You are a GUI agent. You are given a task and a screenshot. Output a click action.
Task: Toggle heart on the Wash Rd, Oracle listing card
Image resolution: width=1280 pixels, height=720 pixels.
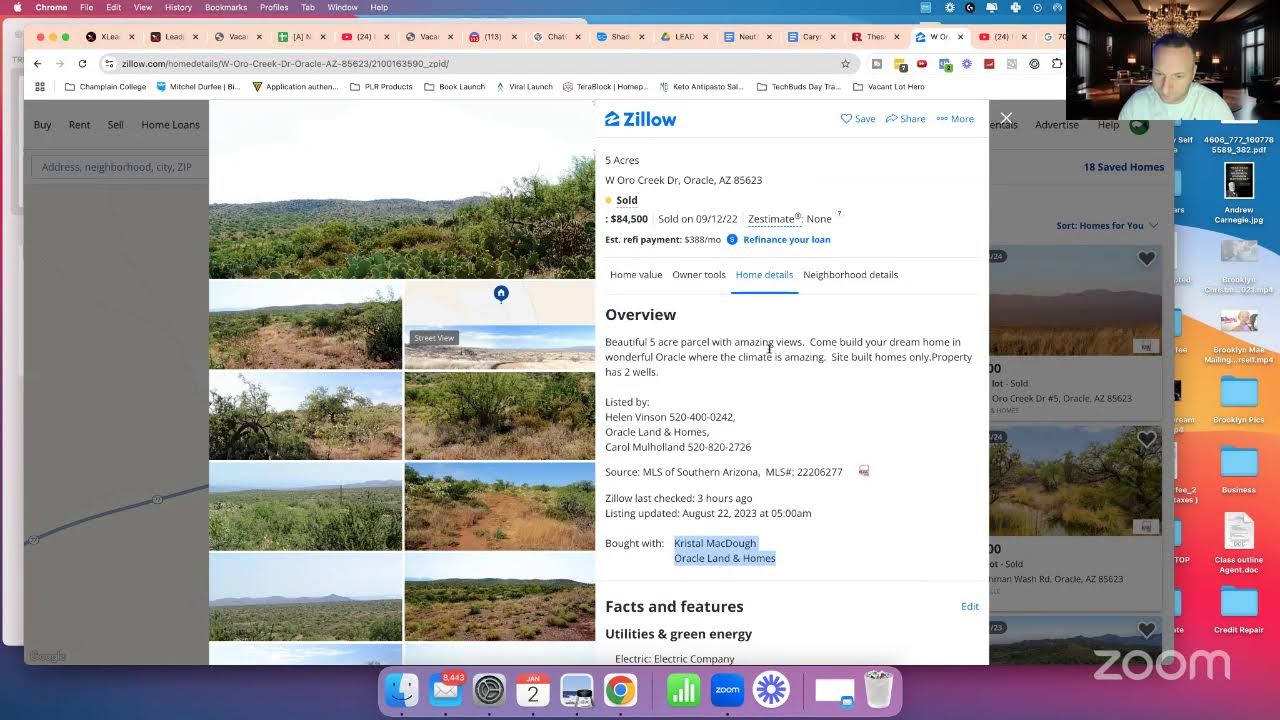(1146, 440)
